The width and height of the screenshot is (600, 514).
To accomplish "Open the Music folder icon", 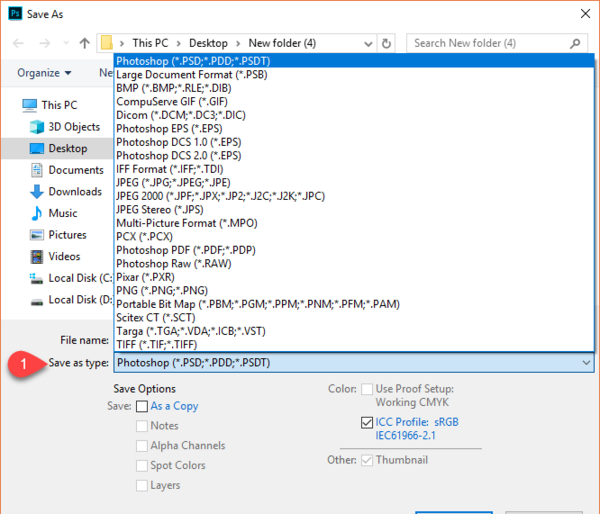I will click(x=37, y=213).
